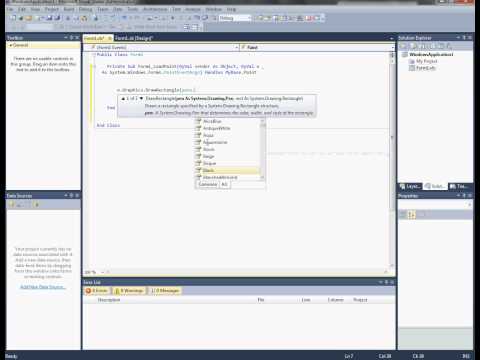The image size is (480, 360).
Task: Select Aqua in the IntelliSense list
Action: (x=227, y=135)
